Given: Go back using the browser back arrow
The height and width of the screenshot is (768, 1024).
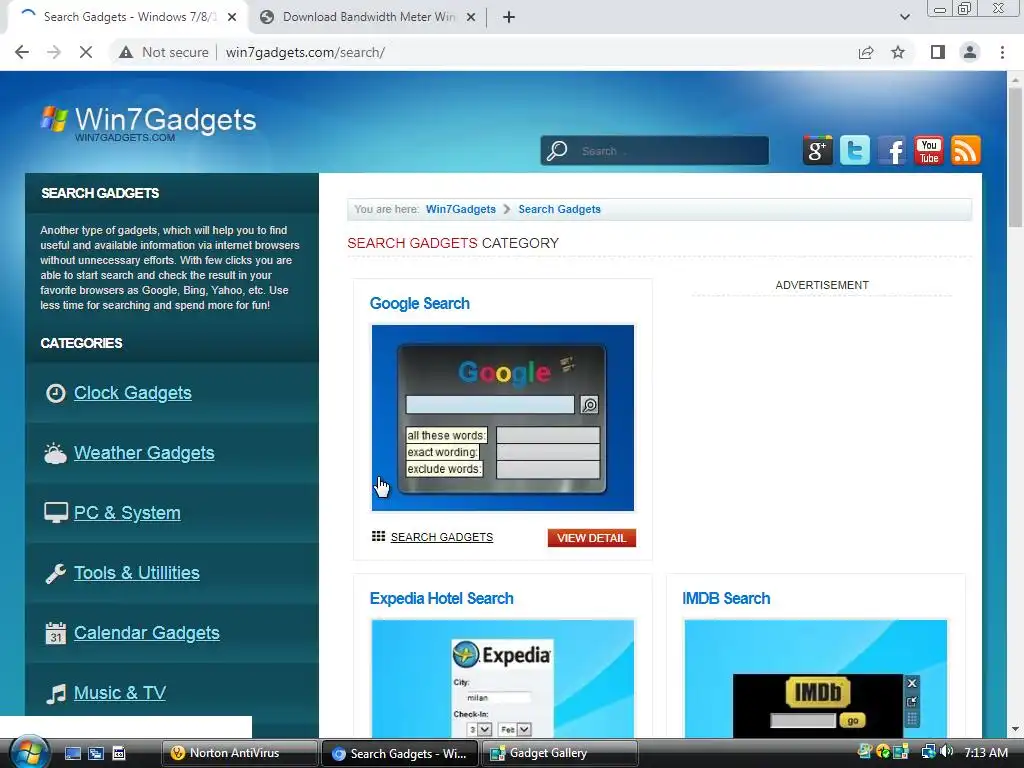Looking at the screenshot, I should click(x=22, y=52).
